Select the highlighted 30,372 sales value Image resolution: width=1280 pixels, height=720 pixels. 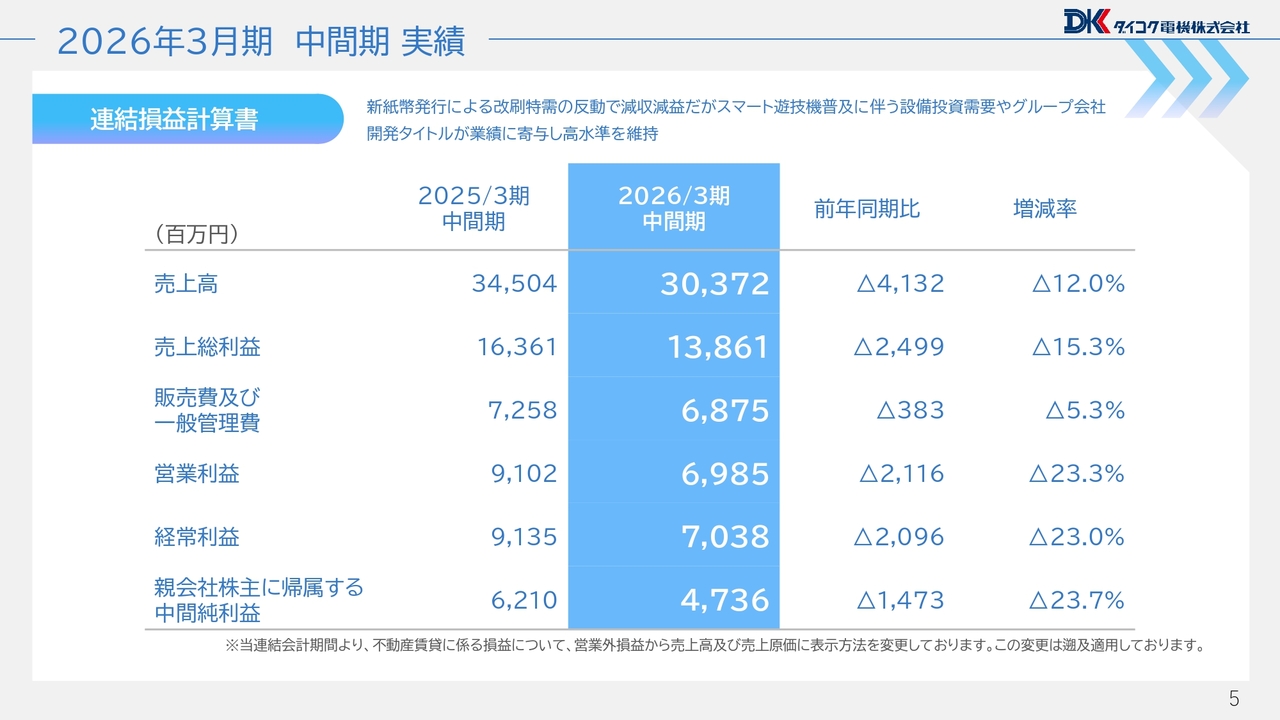coord(714,284)
